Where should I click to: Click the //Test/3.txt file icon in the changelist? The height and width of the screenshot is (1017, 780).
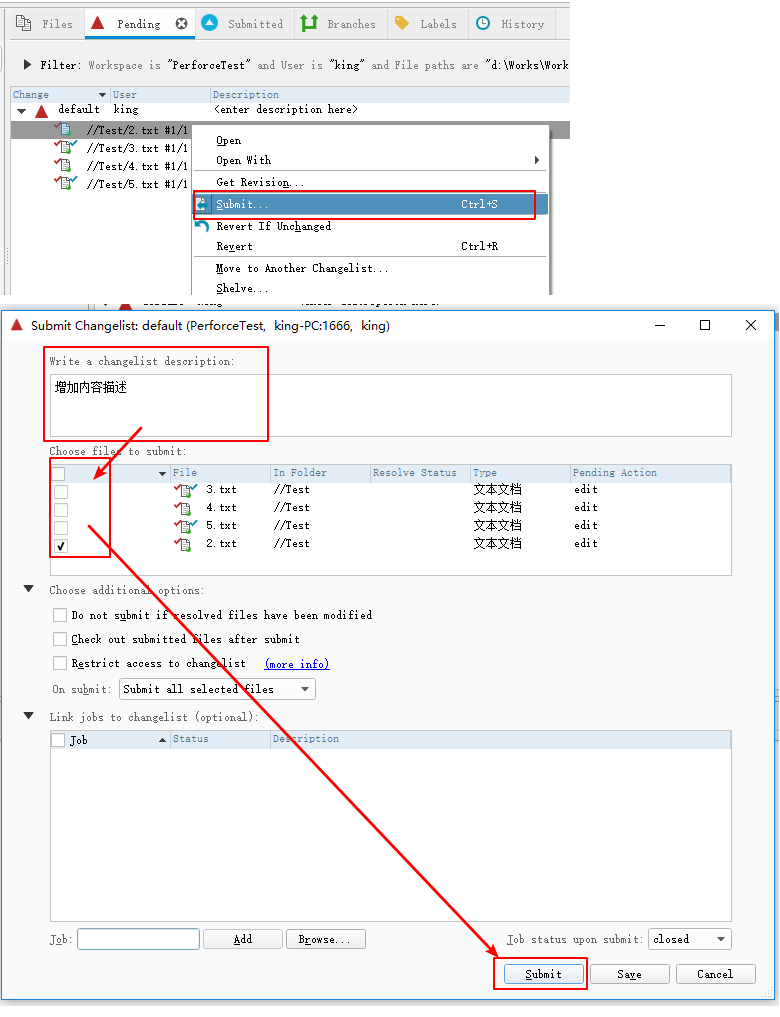(65, 148)
